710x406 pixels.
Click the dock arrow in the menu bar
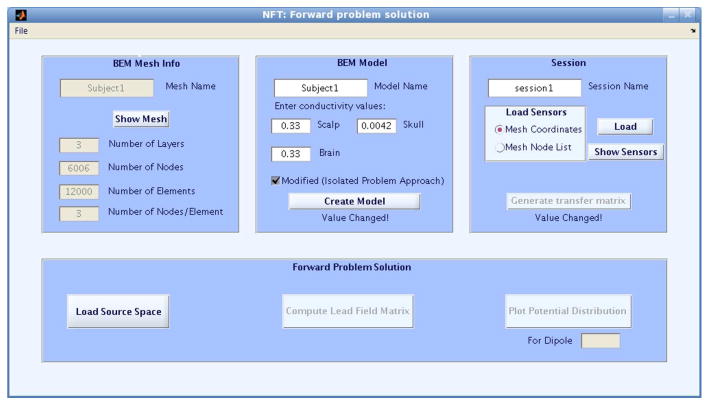pyautogui.click(x=693, y=31)
